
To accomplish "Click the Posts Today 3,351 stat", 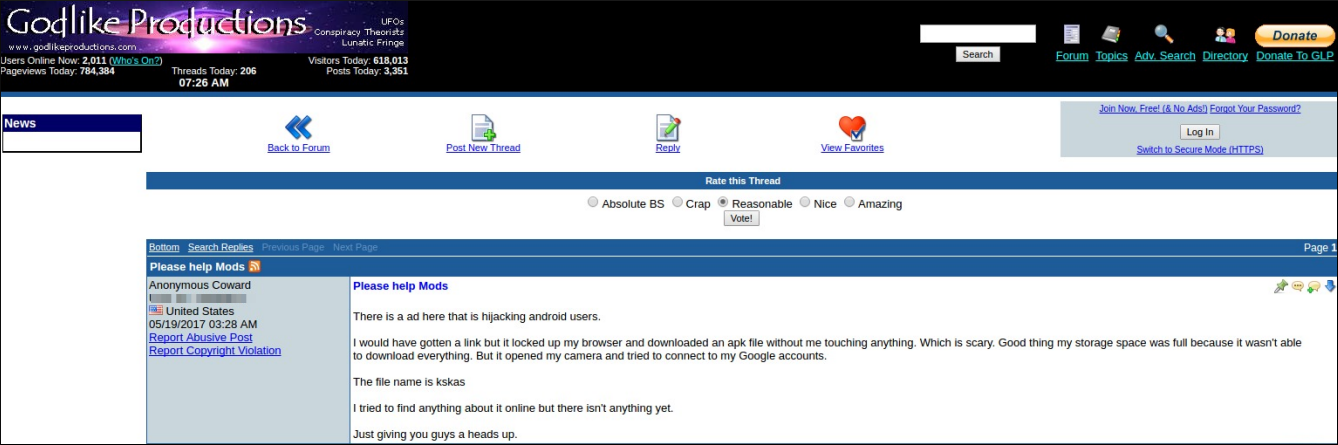I will [367, 71].
